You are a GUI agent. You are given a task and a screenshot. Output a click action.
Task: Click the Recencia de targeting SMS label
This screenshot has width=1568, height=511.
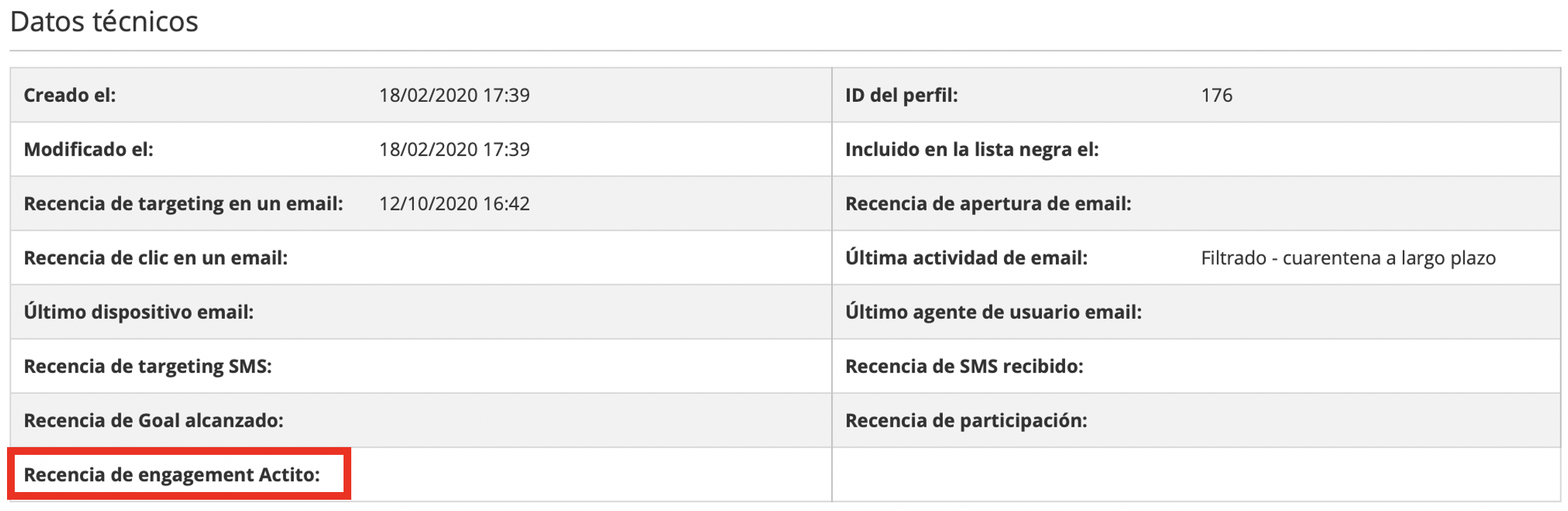point(148,366)
